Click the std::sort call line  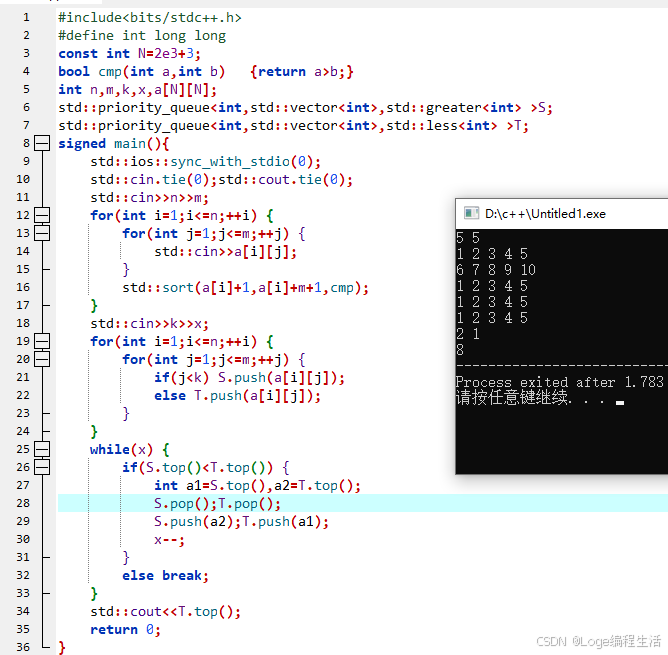pos(245,288)
